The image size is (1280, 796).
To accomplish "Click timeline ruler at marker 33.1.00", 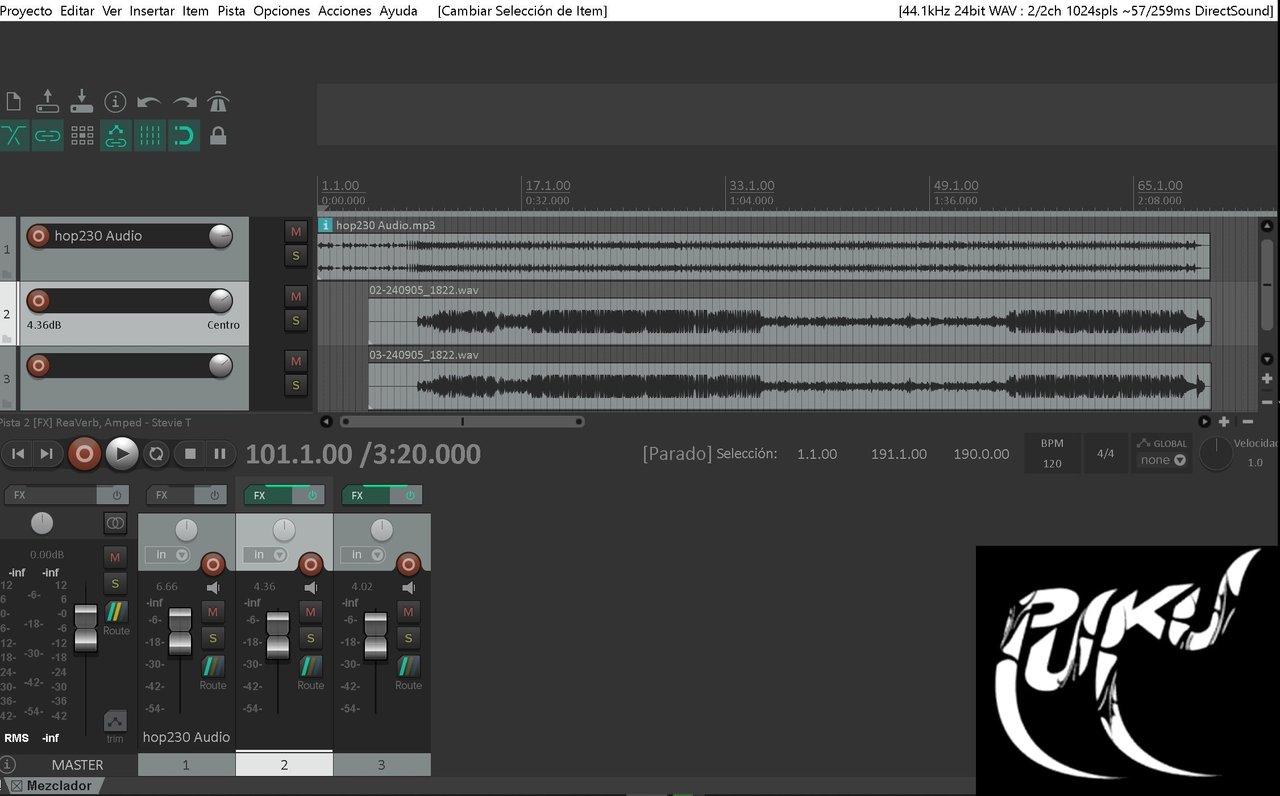I will [x=752, y=186].
